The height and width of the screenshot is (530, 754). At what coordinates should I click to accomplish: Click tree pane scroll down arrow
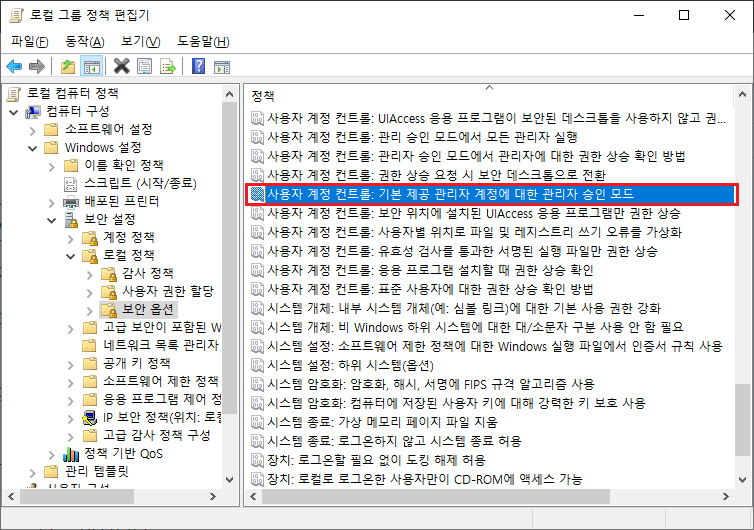[x=229, y=480]
